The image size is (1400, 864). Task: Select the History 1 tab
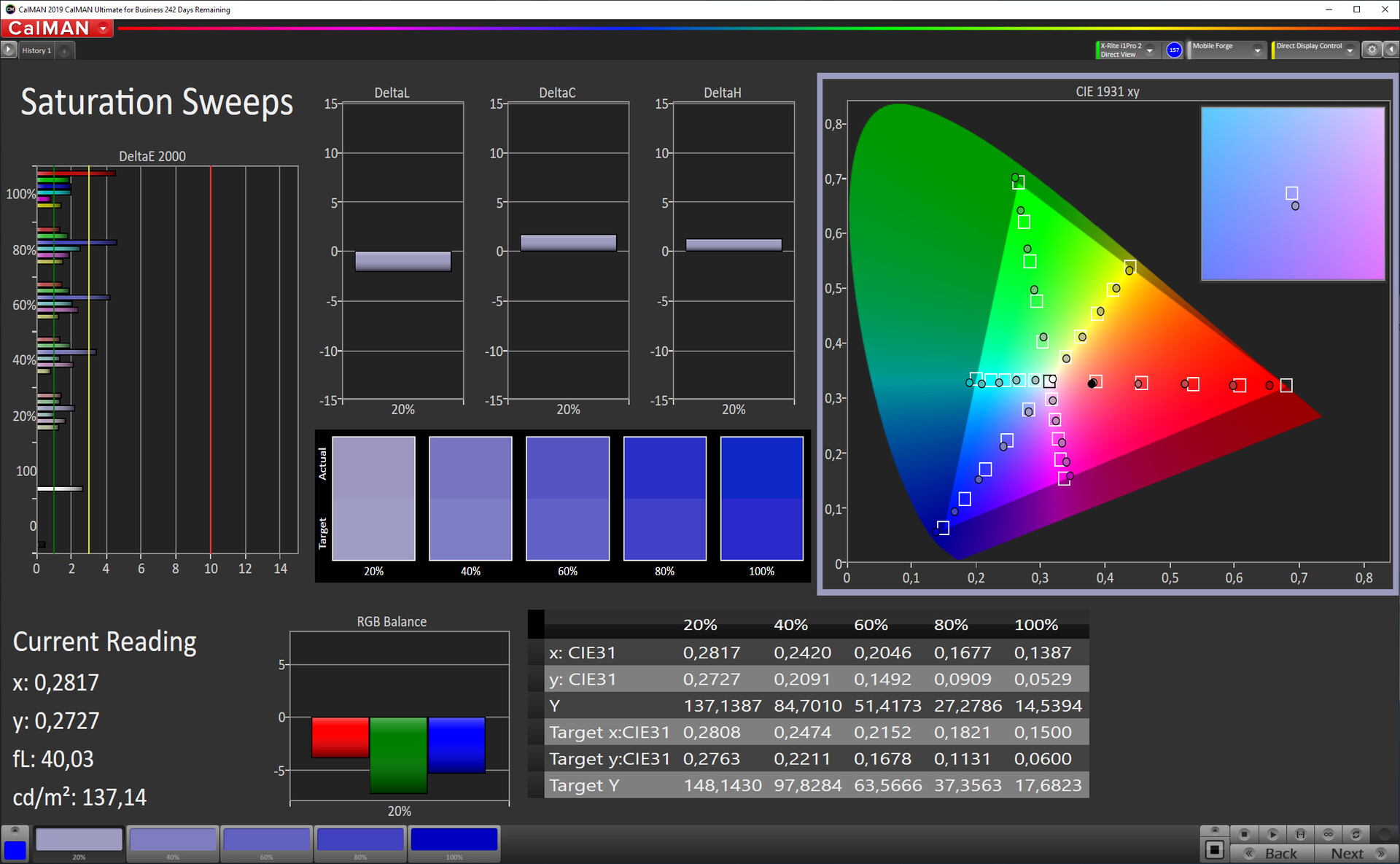tap(36, 50)
